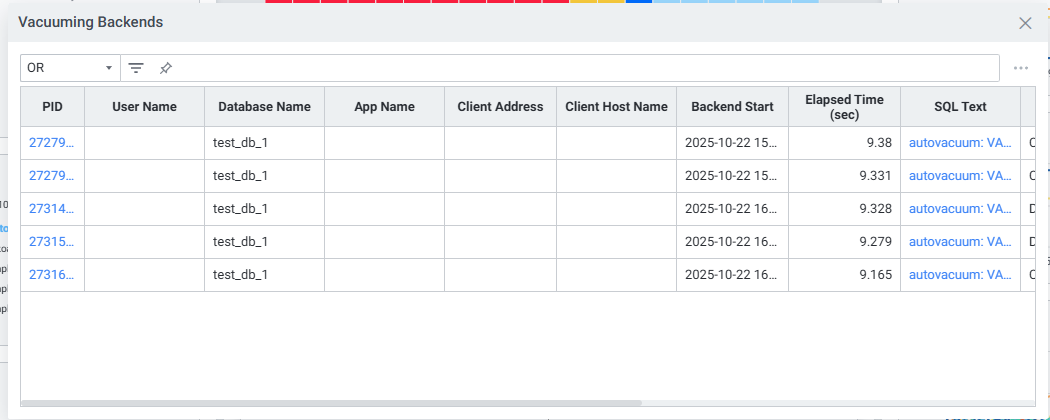This screenshot has width=1050, height=420.
Task: Open the three-dots more options menu
Action: click(x=1020, y=68)
